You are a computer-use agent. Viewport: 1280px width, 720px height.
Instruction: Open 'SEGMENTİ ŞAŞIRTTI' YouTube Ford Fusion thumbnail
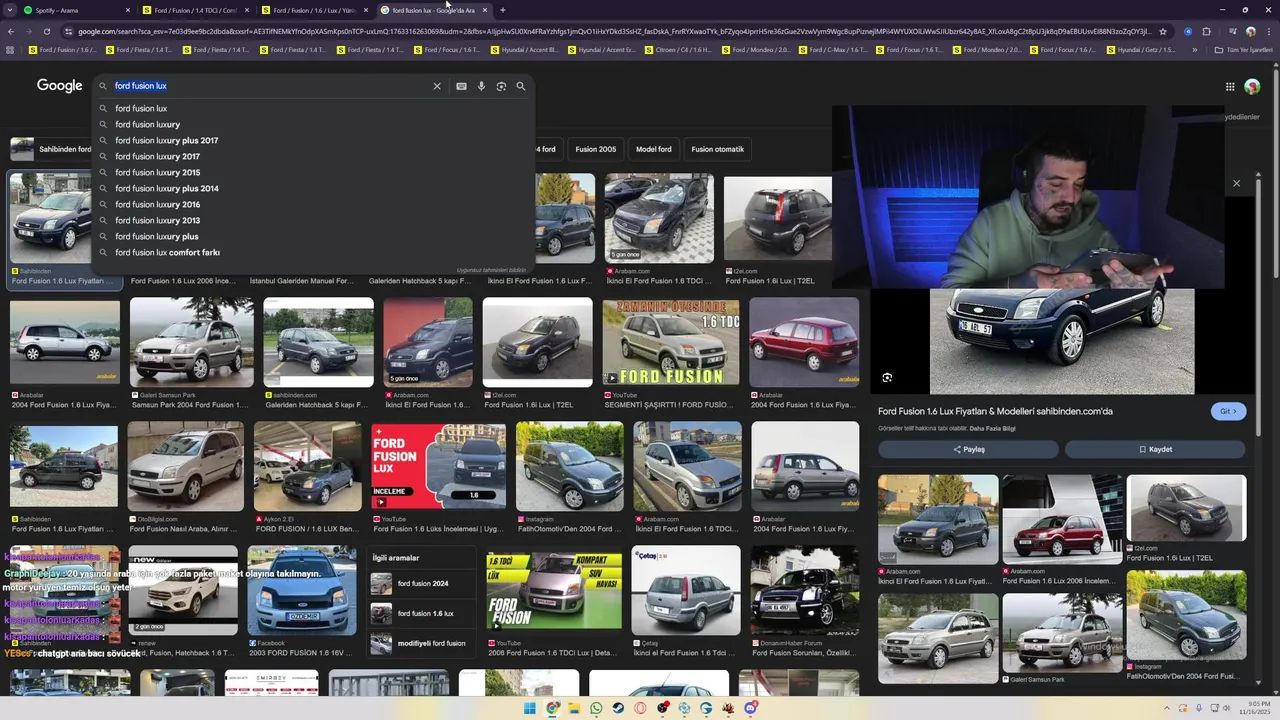click(670, 342)
